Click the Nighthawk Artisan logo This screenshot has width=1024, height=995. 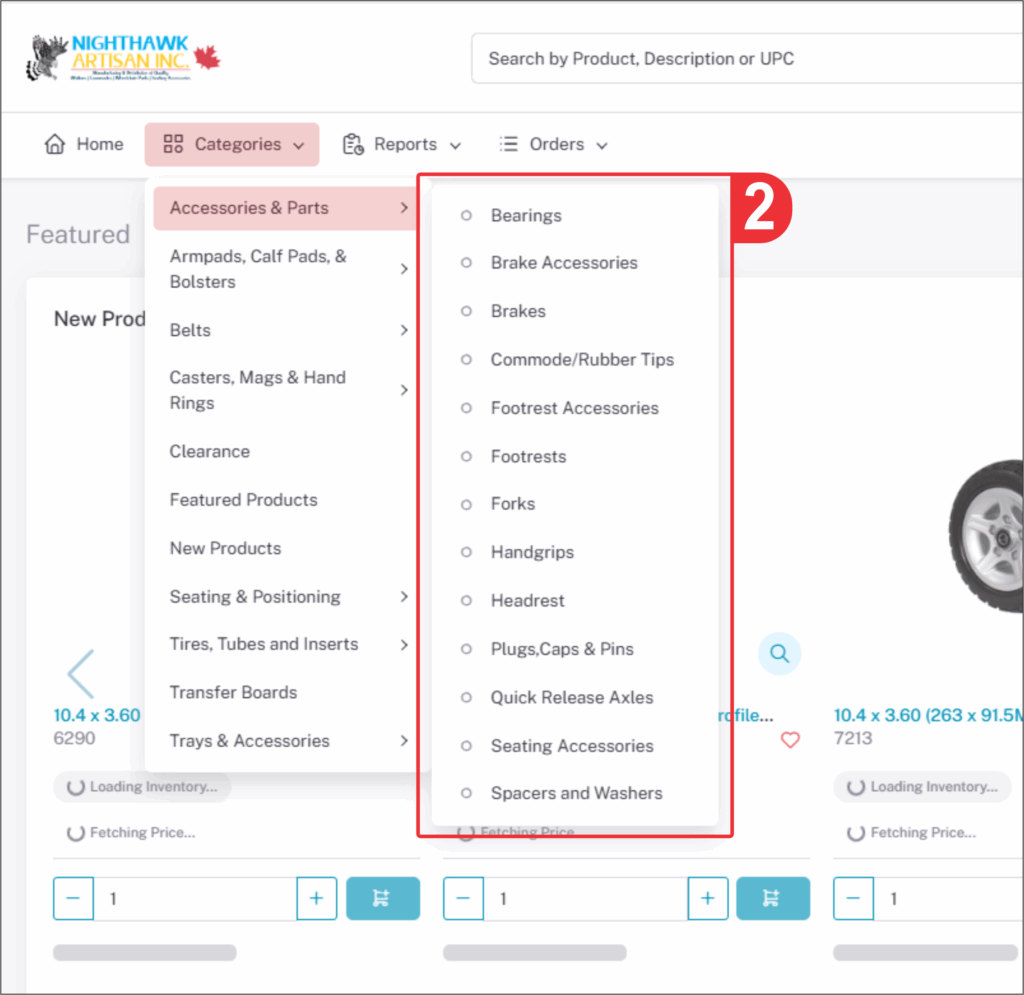click(123, 58)
